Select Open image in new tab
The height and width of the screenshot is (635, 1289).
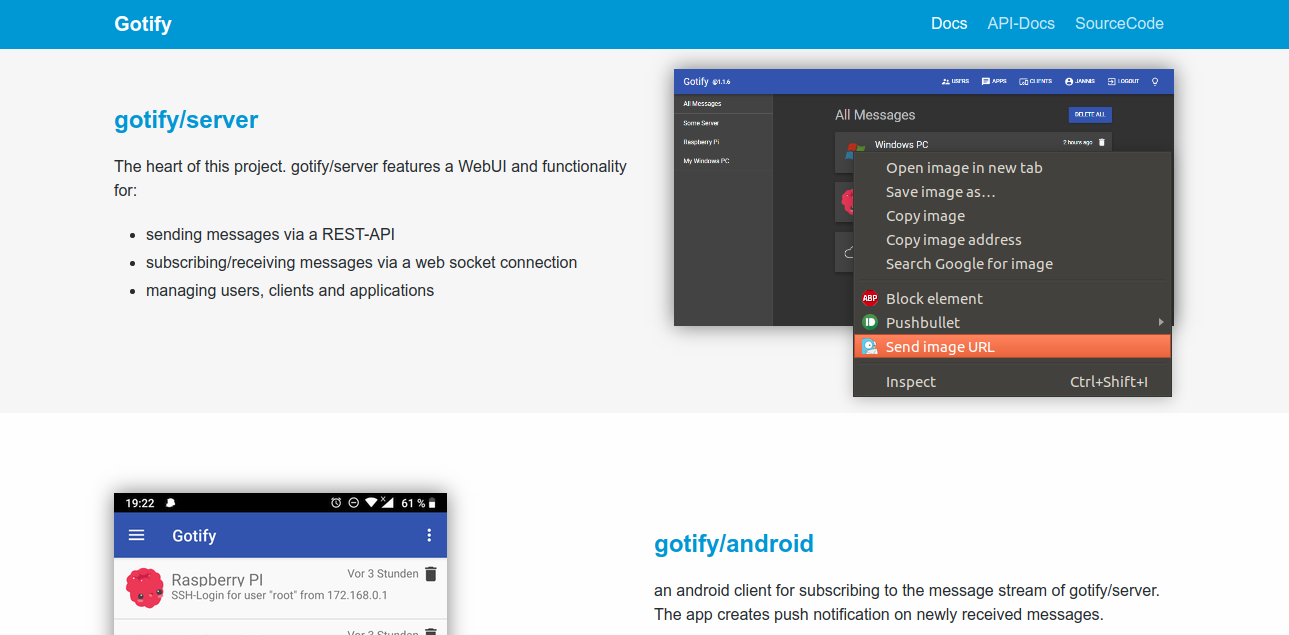(964, 168)
